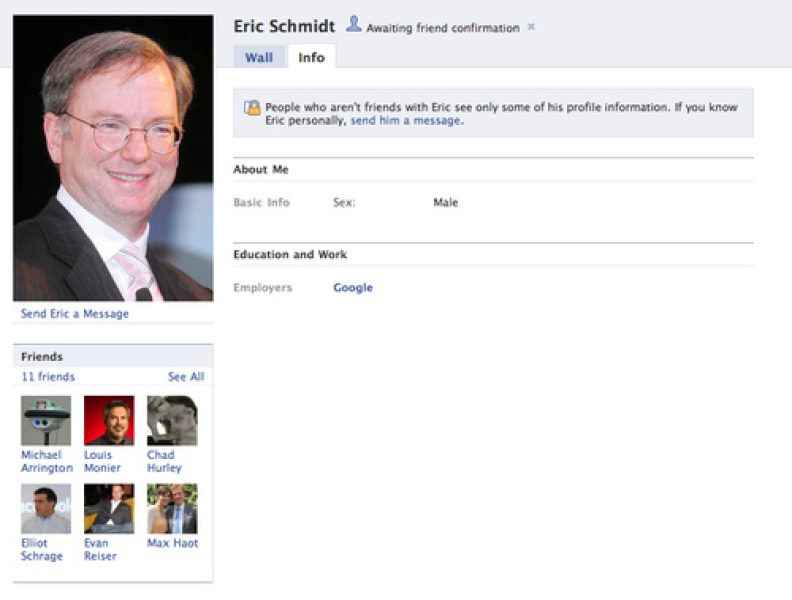This screenshot has width=792, height=600.
Task: Open the large profile photo
Action: pyautogui.click(x=113, y=158)
